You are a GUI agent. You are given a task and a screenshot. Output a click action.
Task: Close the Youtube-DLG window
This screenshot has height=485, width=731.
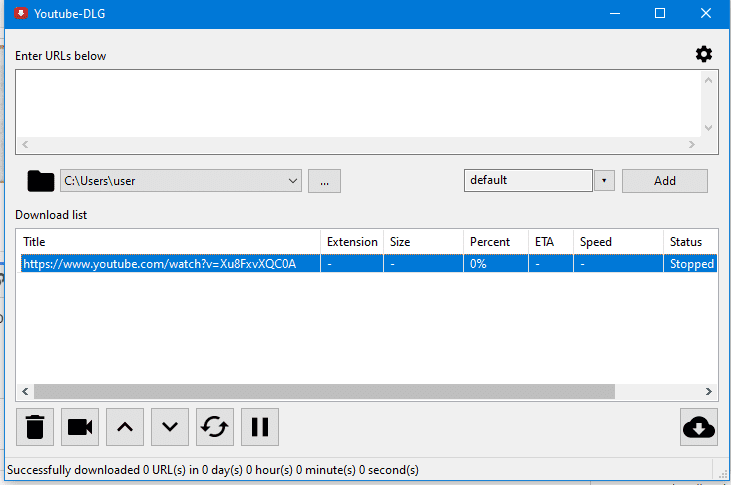click(706, 14)
